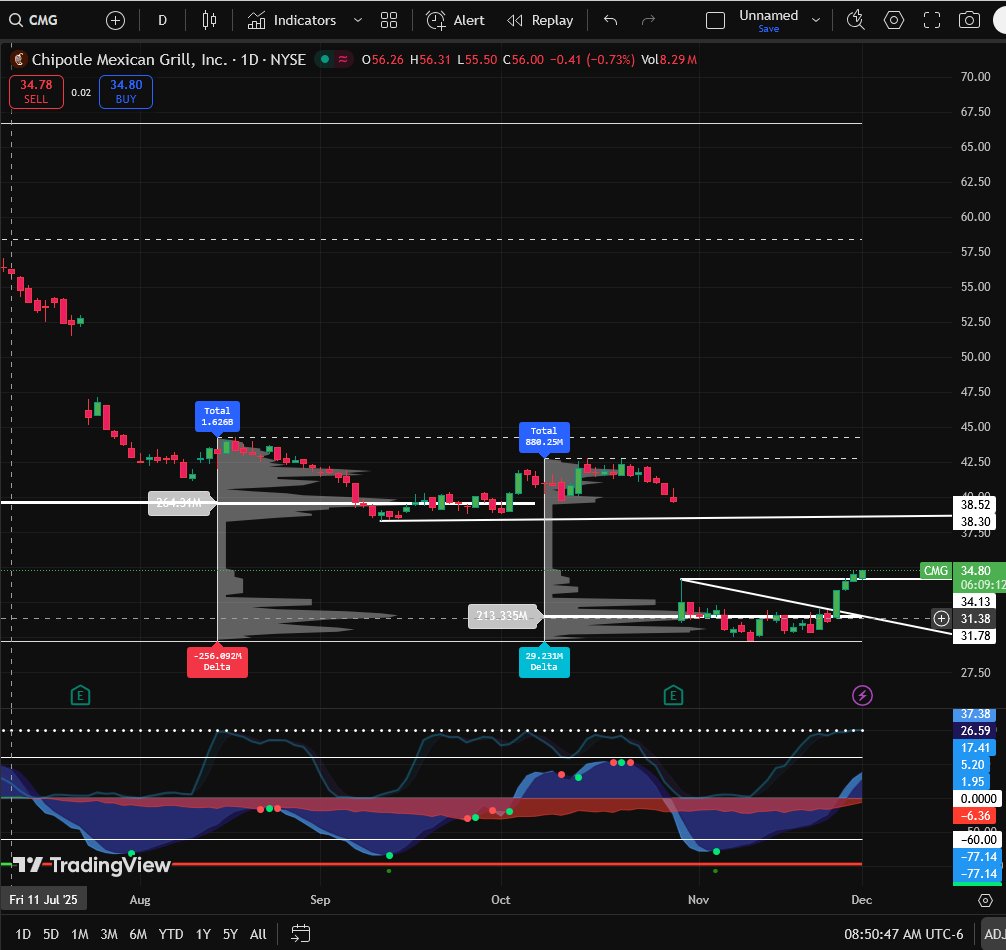The width and height of the screenshot is (1006, 950).
Task: Click the 34.80 BUY button
Action: coord(126,92)
